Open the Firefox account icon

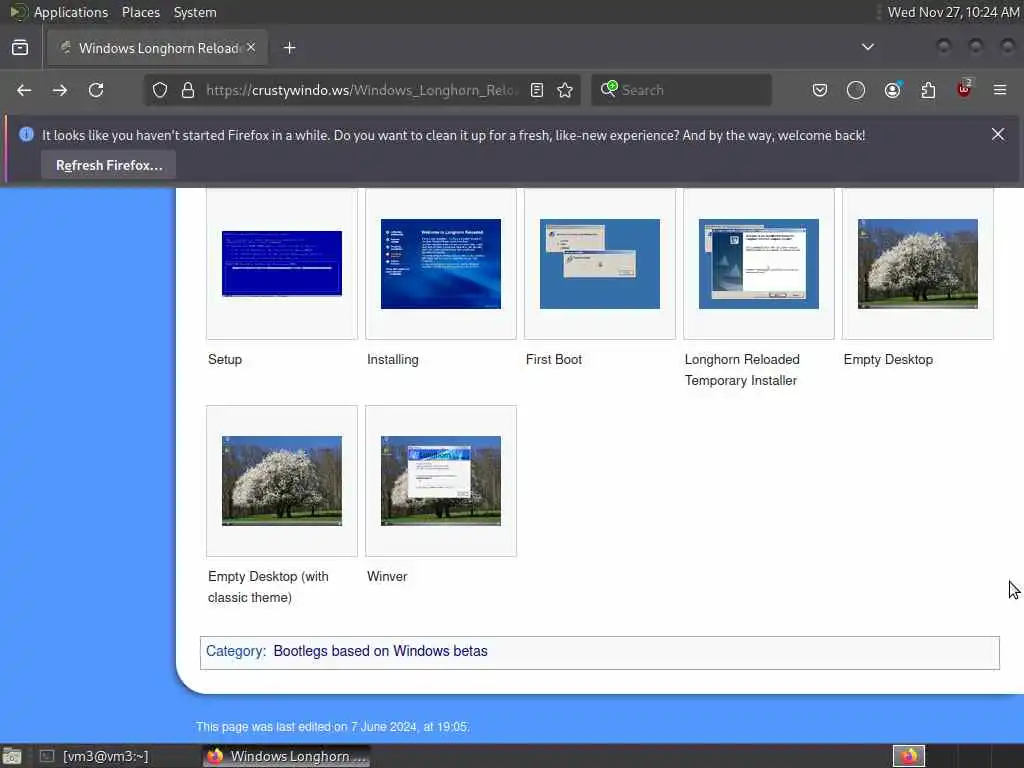tap(892, 90)
